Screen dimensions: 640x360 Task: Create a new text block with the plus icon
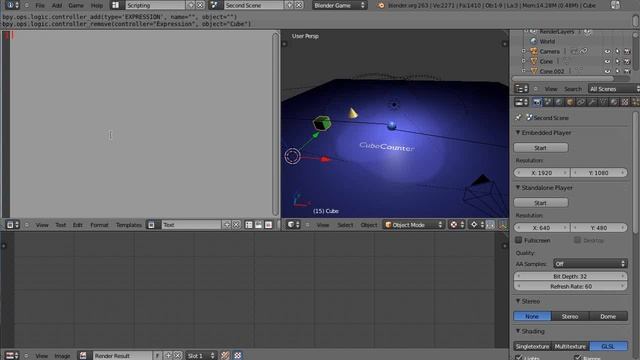(227, 225)
